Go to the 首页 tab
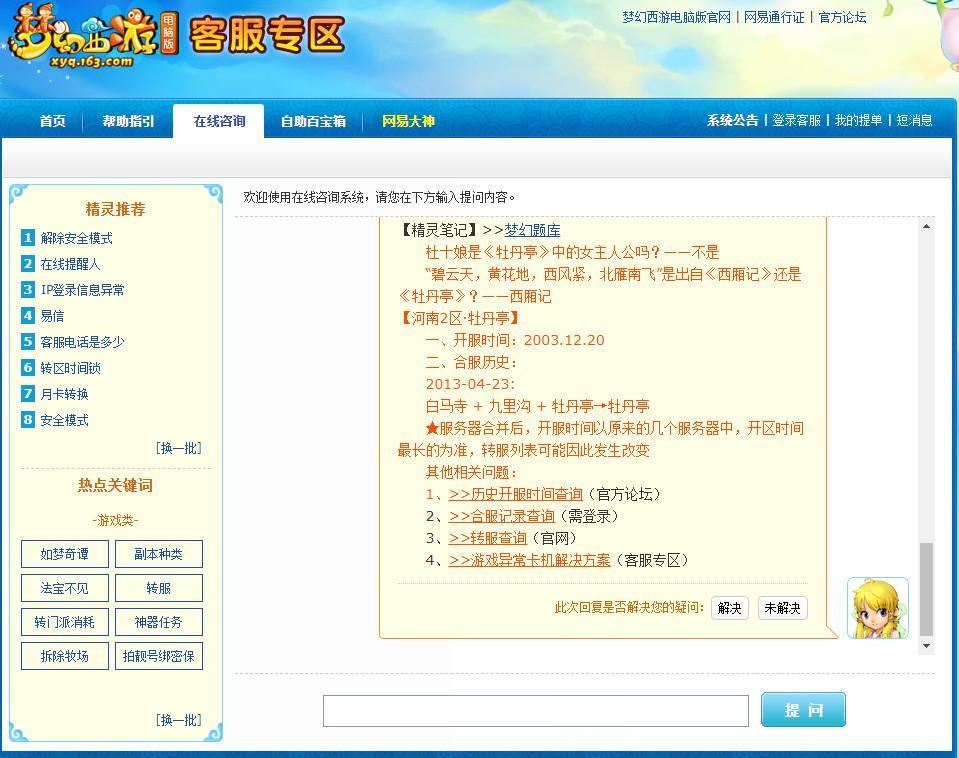This screenshot has width=959, height=758. pyautogui.click(x=52, y=121)
